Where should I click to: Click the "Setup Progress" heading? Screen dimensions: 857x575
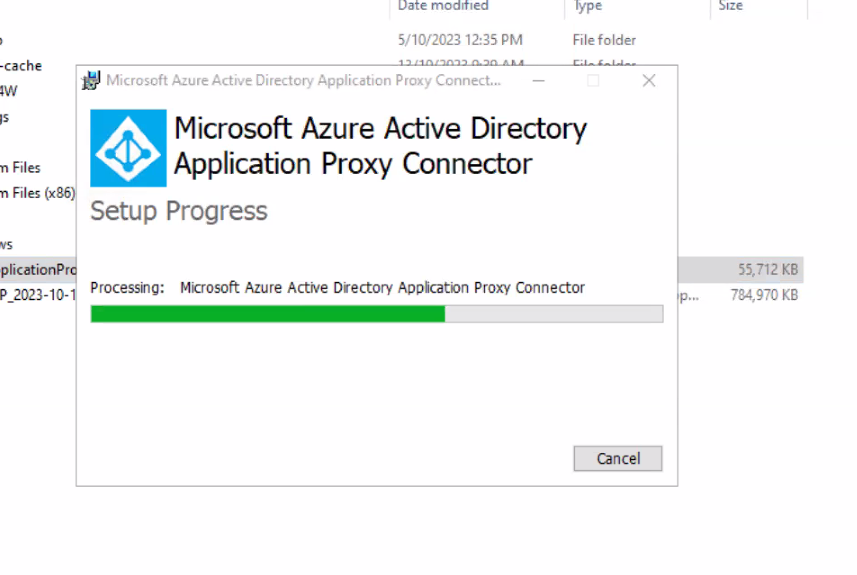(x=179, y=211)
